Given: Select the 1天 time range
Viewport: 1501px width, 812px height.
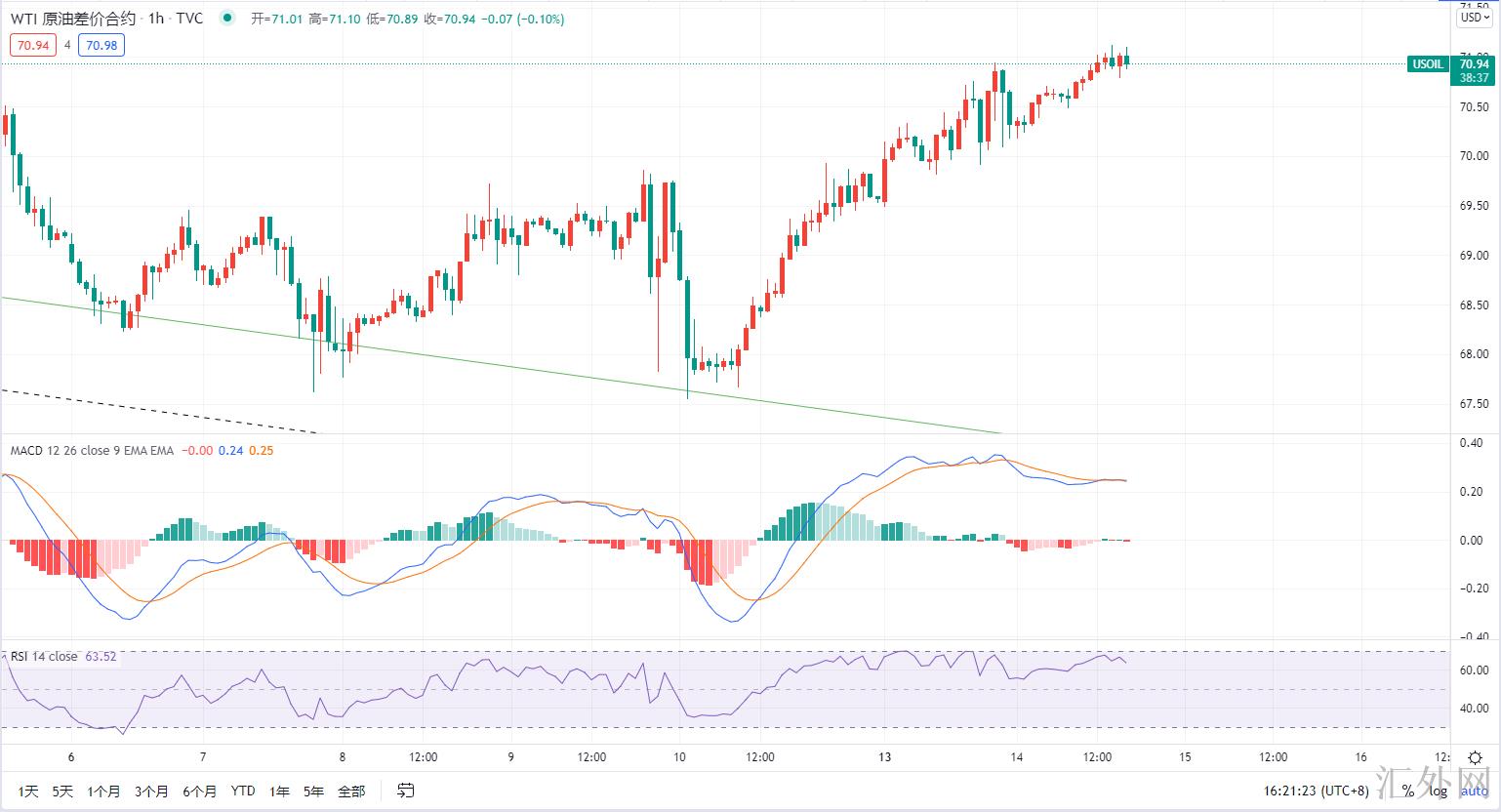Looking at the screenshot, I should [x=29, y=791].
